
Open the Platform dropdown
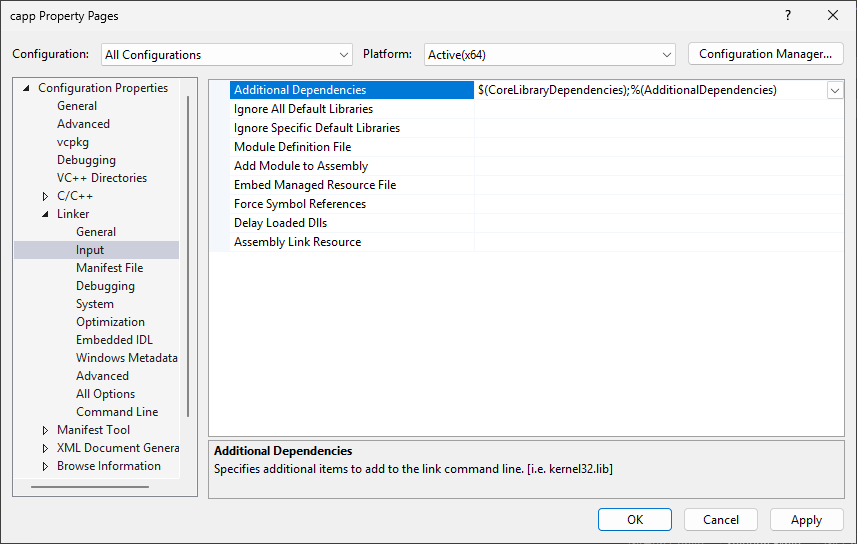point(549,55)
